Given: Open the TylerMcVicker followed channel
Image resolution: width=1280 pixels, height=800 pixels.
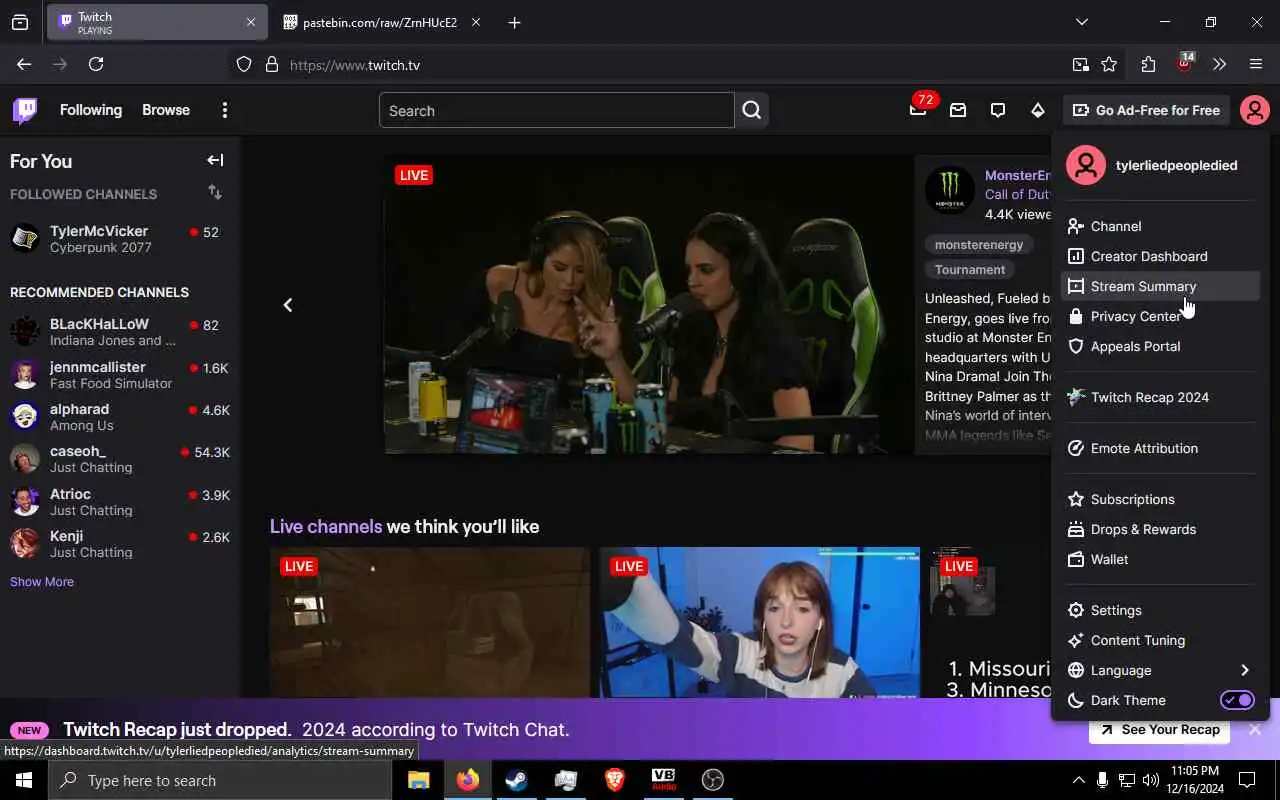Looking at the screenshot, I should pyautogui.click(x=120, y=239).
